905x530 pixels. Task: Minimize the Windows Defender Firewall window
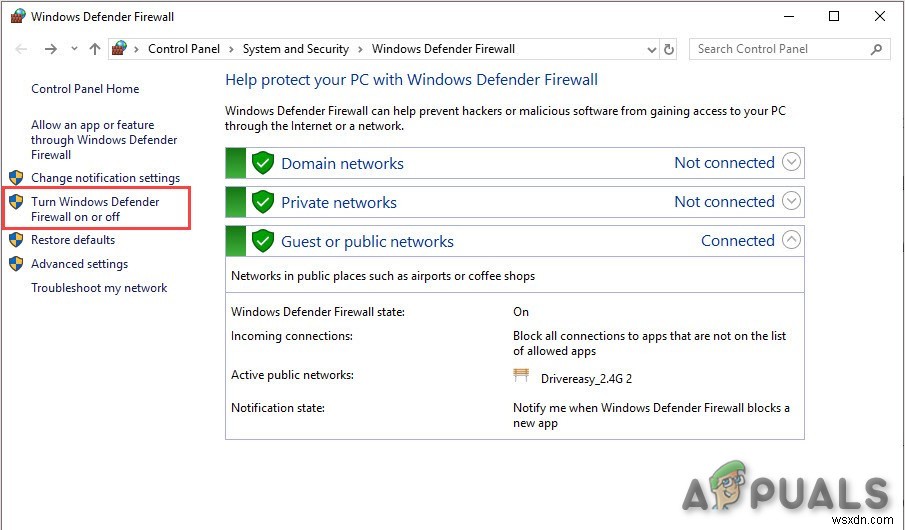[x=788, y=16]
